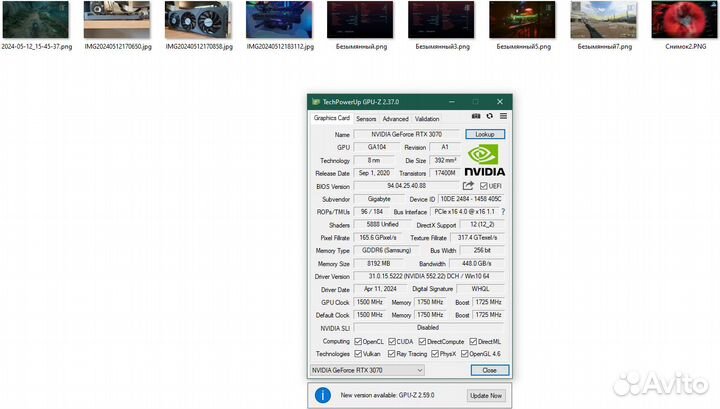
Task: Toggle the UEFI checkbox
Action: coord(484,186)
